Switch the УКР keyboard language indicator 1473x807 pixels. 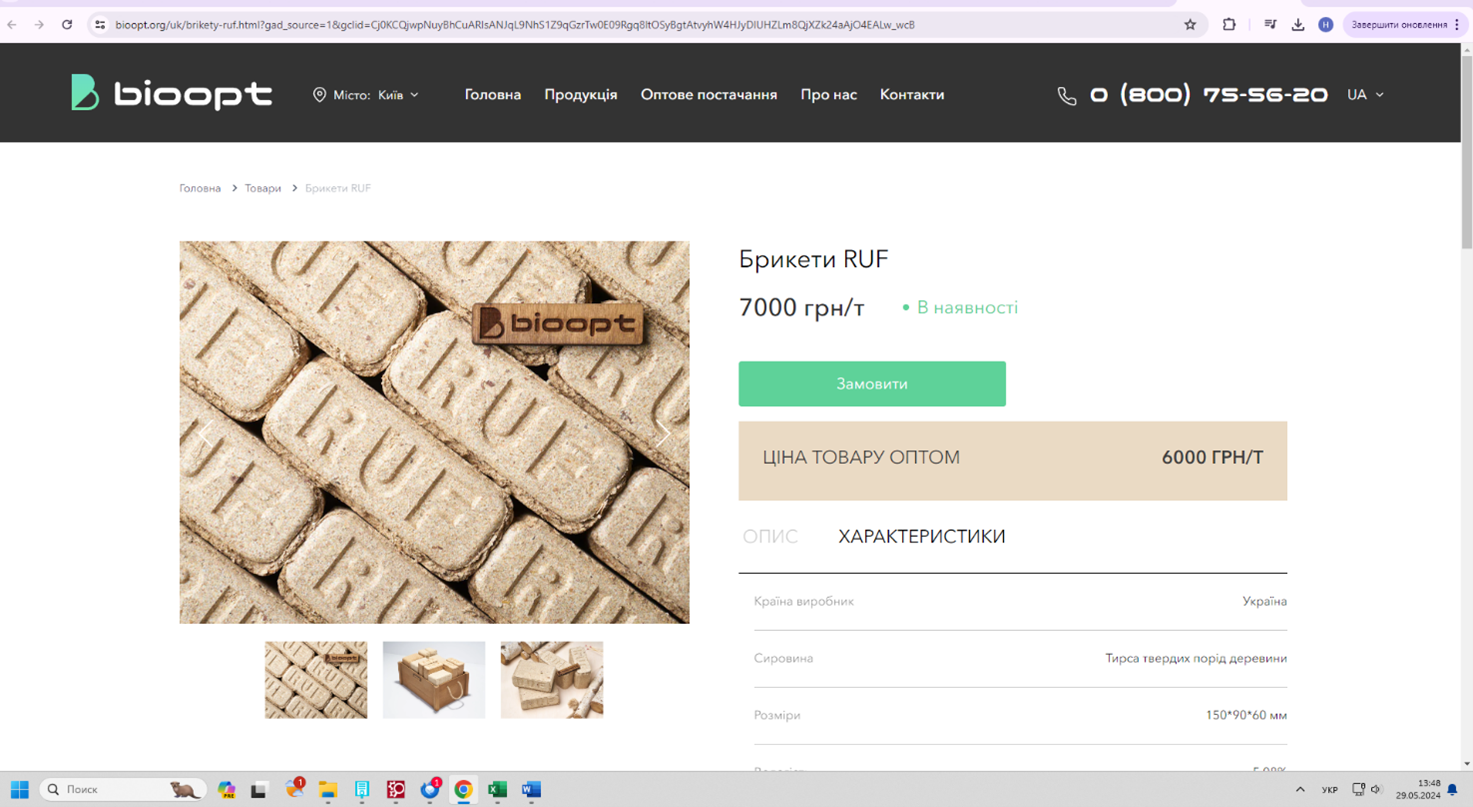tap(1329, 790)
